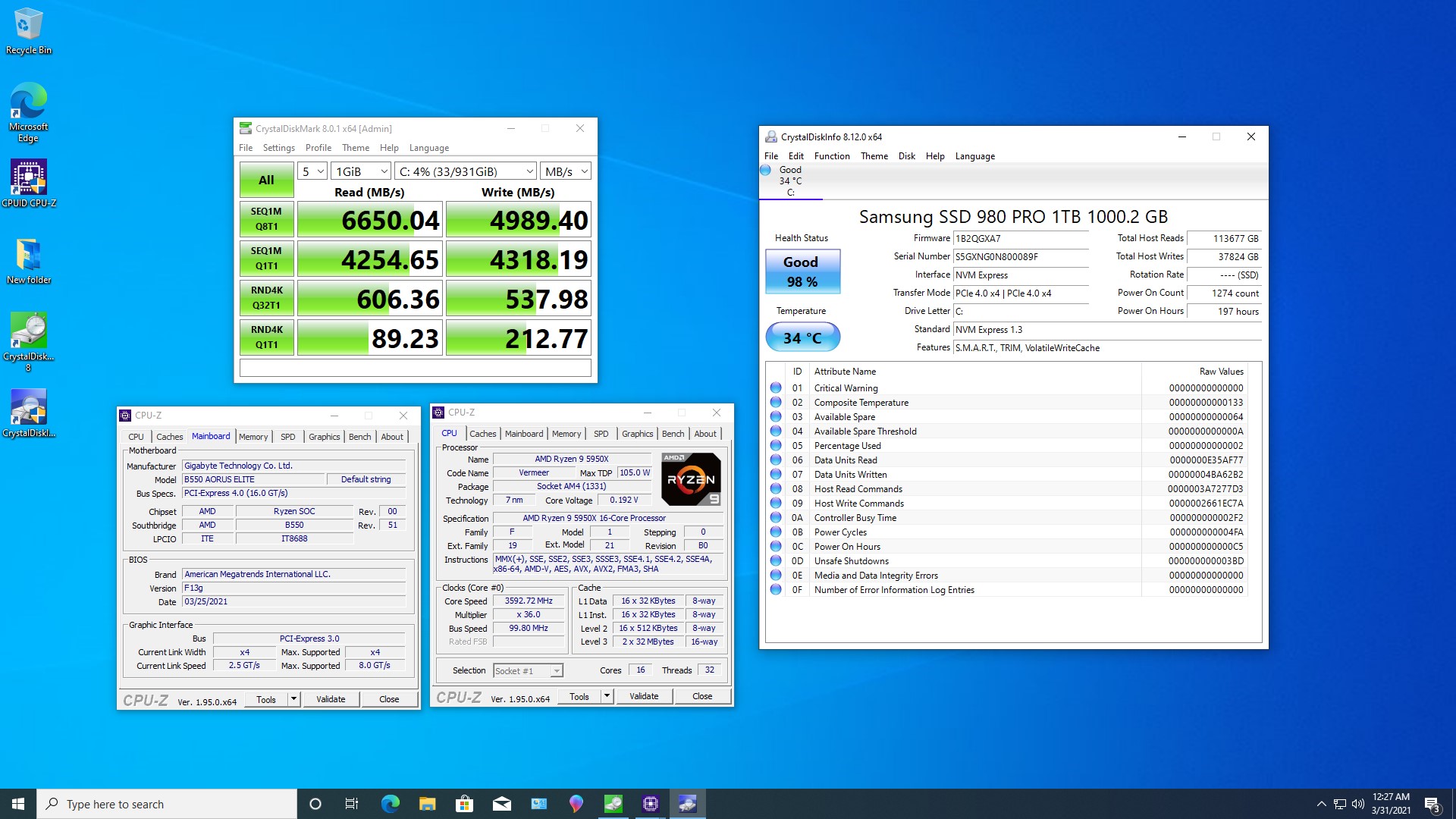Launch Edge from the taskbar
Viewport: 1456px width, 819px height.
[x=390, y=804]
